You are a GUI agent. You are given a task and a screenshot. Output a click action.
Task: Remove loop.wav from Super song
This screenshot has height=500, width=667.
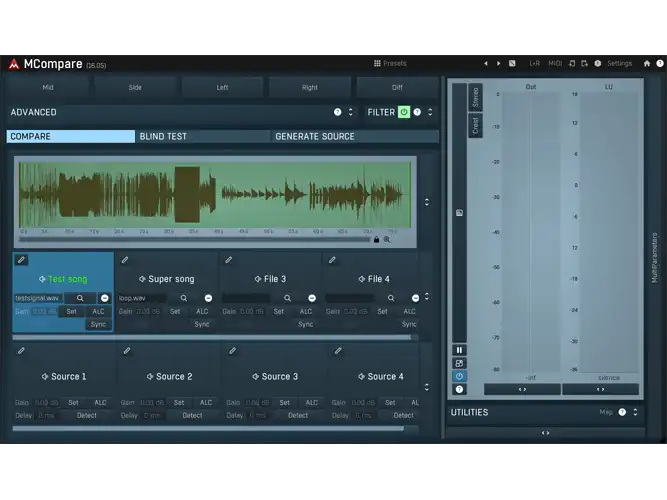click(x=208, y=298)
